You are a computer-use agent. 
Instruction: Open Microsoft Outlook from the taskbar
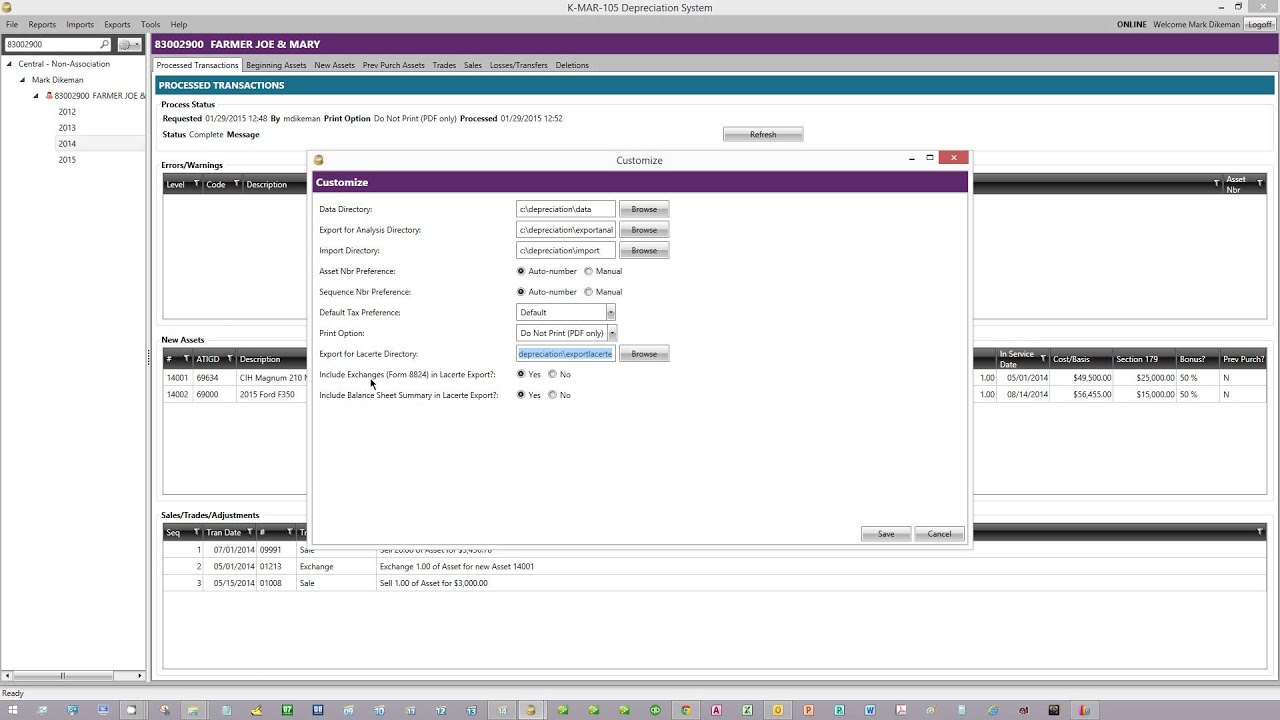778,710
